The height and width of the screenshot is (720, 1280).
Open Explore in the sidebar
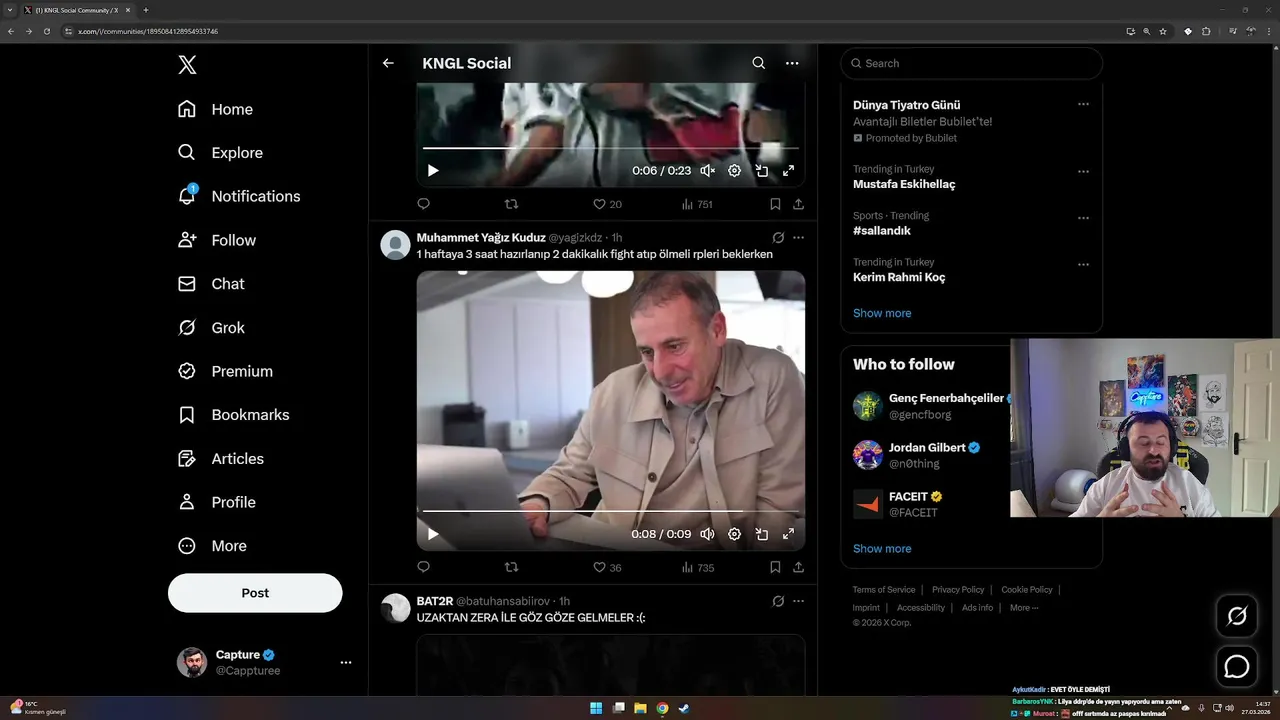(x=220, y=153)
